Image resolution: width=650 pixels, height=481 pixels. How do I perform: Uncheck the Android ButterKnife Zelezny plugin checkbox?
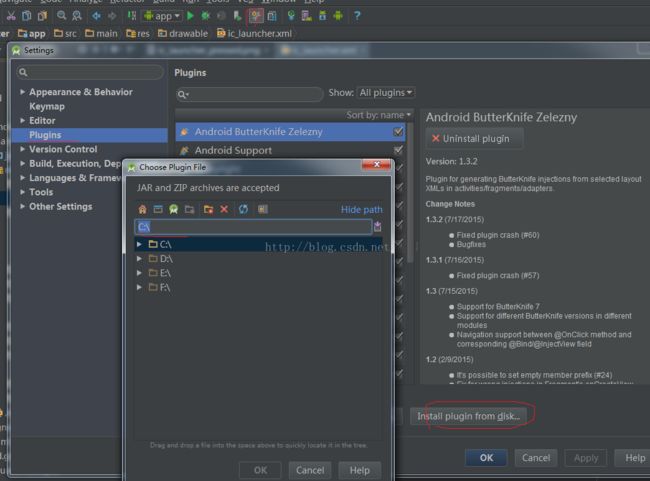click(398, 131)
